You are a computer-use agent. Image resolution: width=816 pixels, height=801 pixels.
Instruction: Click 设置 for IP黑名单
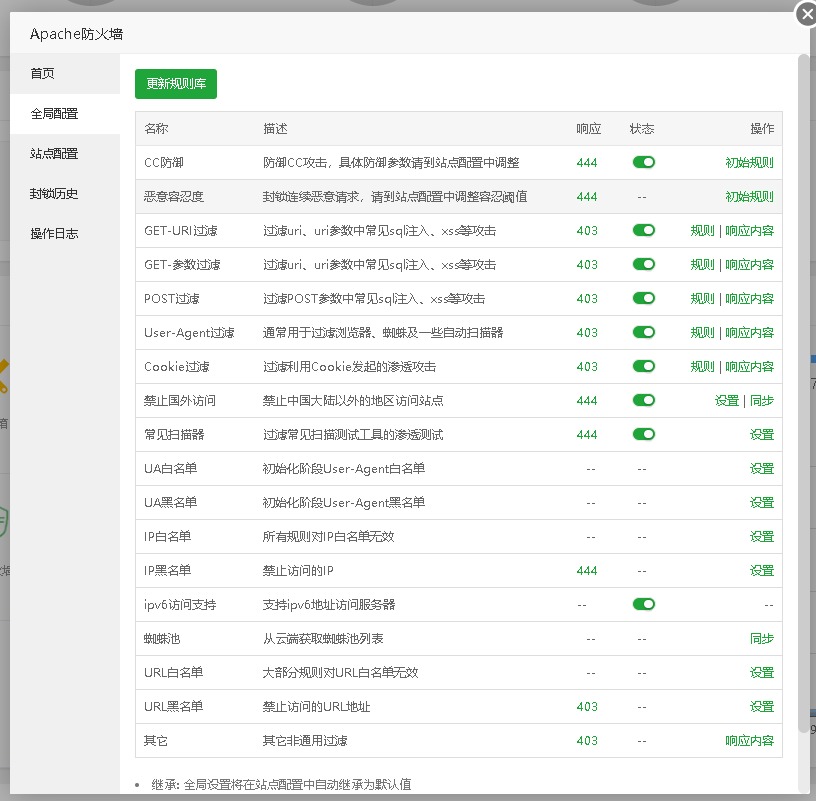(x=762, y=571)
